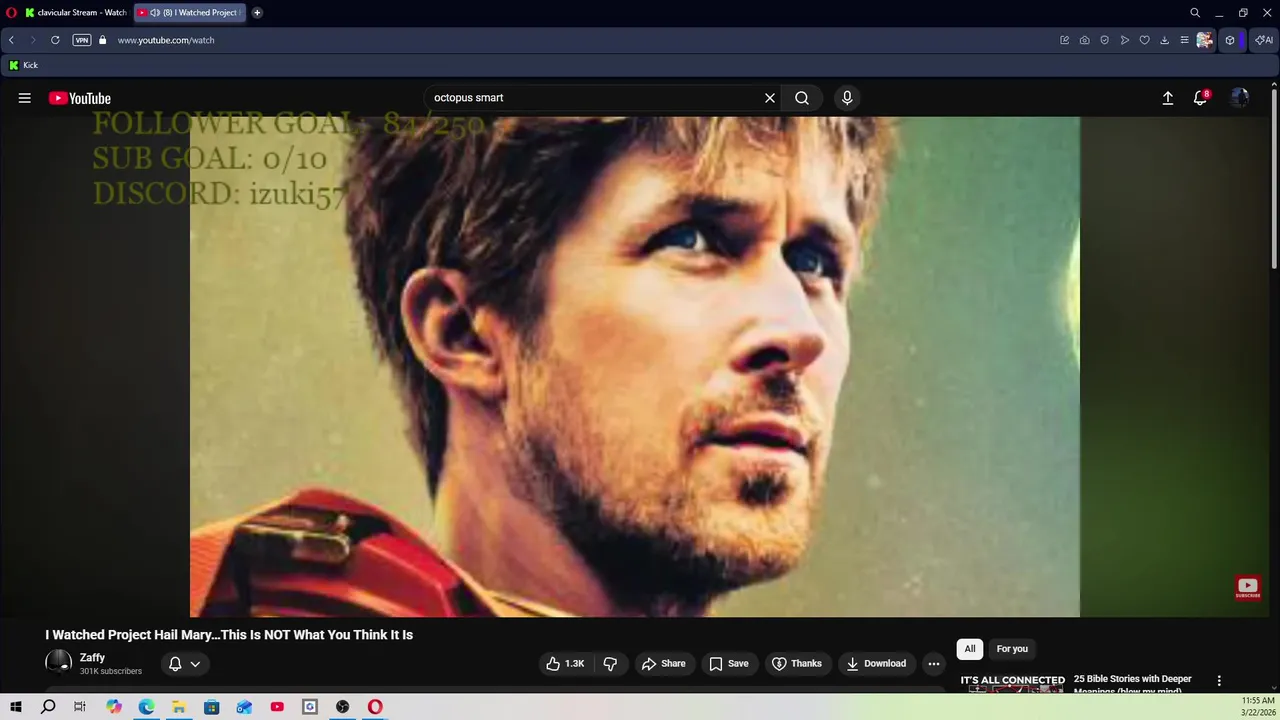Open the page edit/pinboard icon
The width and height of the screenshot is (1280, 720).
coord(1065,40)
